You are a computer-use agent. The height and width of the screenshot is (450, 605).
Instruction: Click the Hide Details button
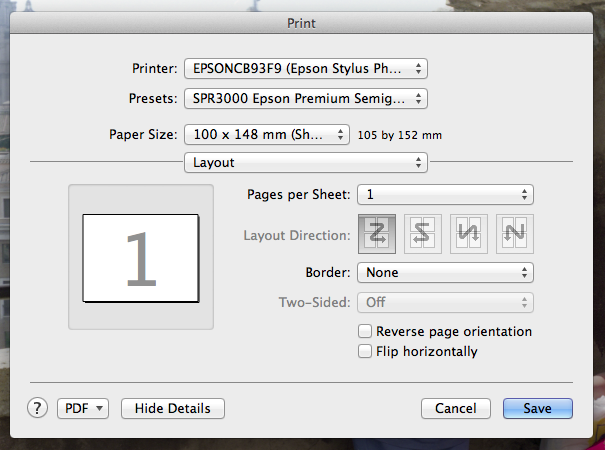coord(172,408)
